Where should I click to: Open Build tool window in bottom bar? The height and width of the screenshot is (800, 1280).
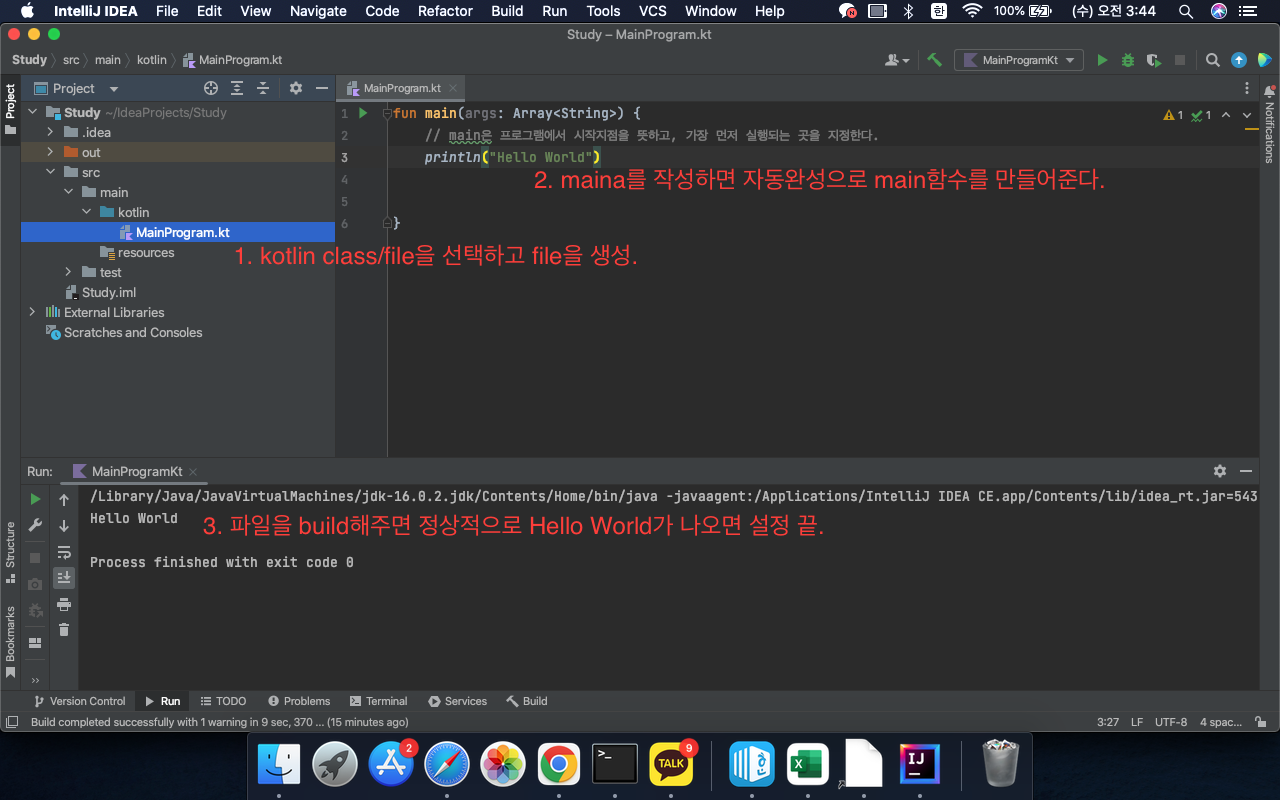tap(527, 701)
